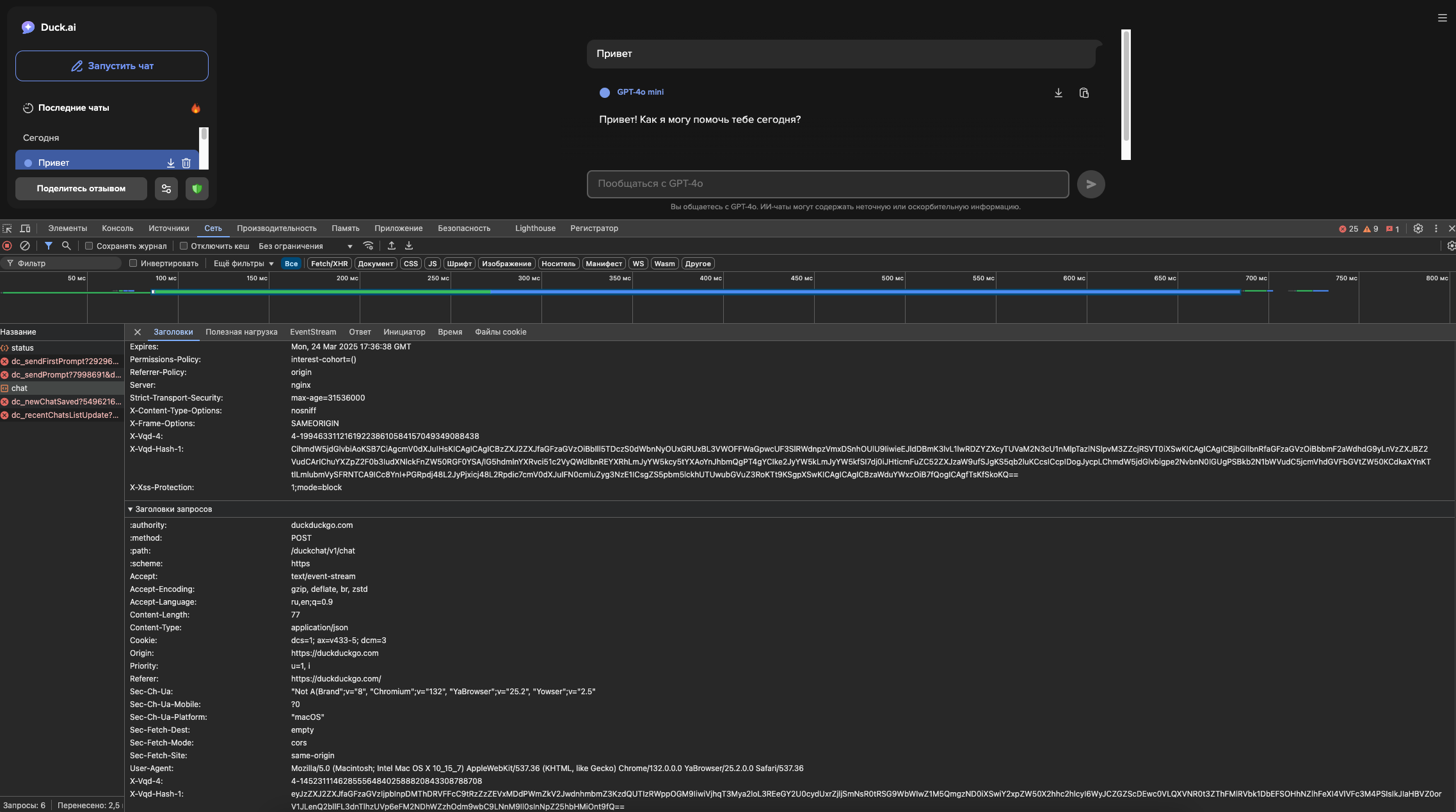Click the issues count 1 indicator
This screenshot has height=812, width=1456.
pyautogui.click(x=1393, y=229)
